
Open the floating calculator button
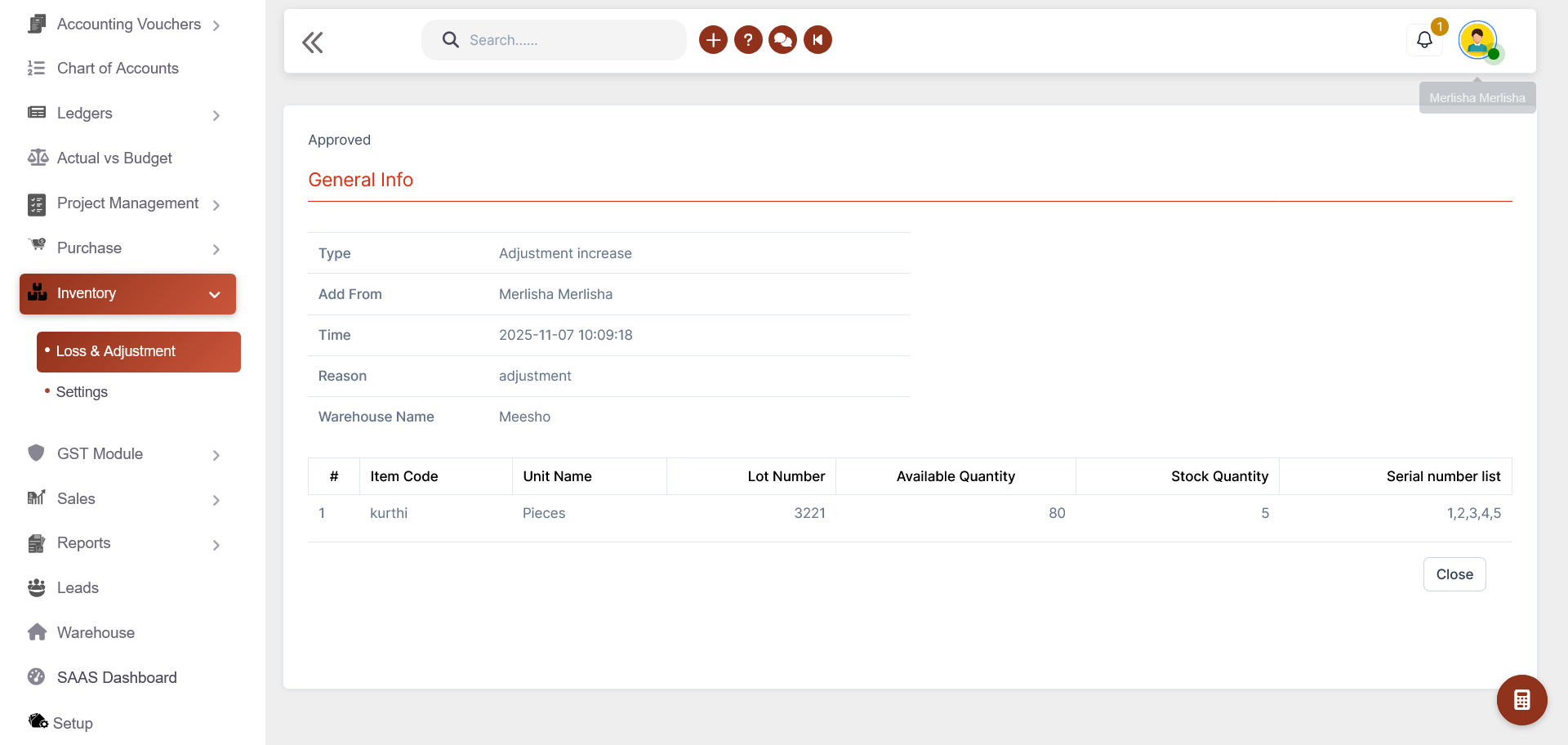1521,700
